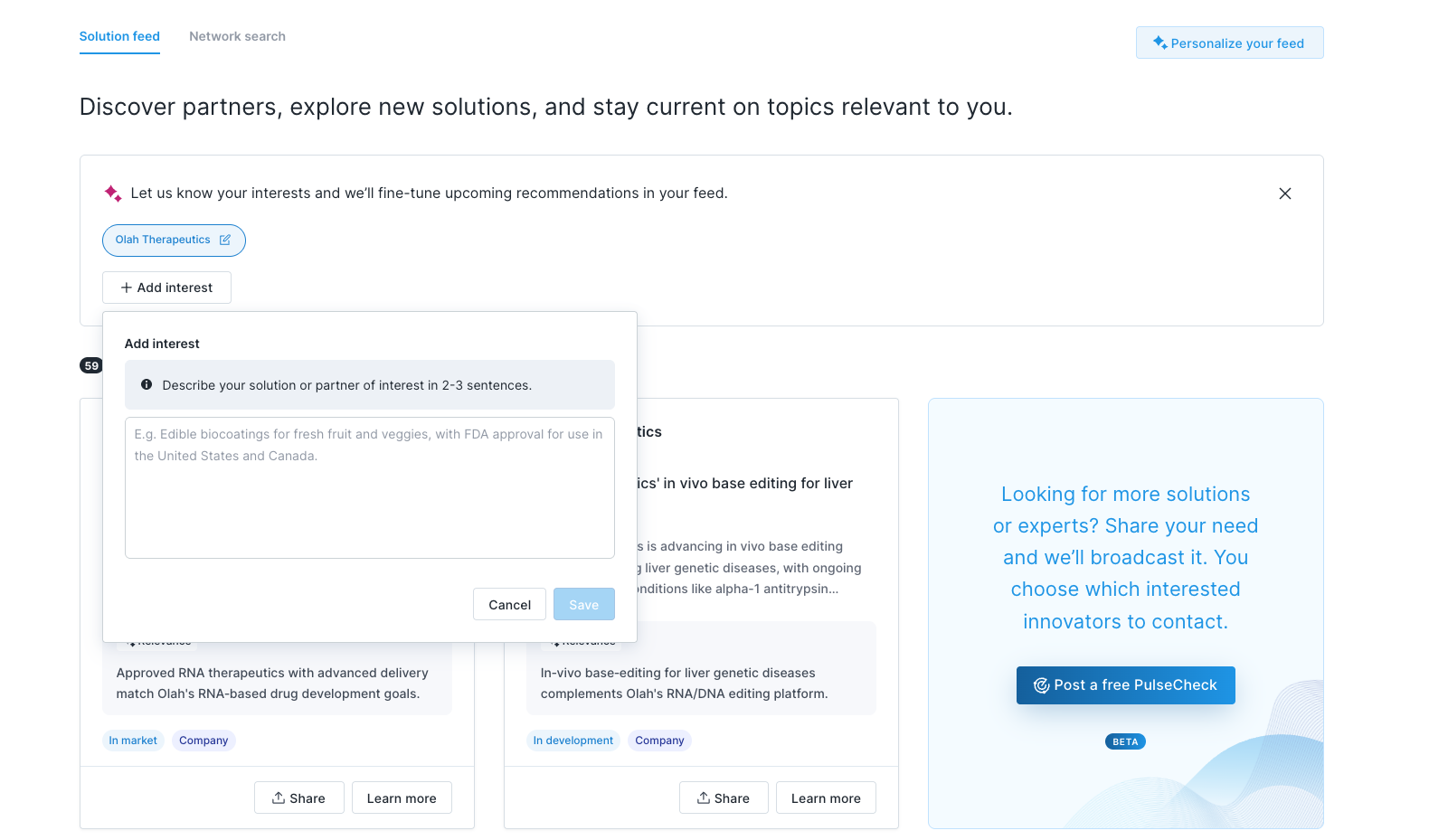Select the Solution feed tab
This screenshot has width=1429, height=840.
click(118, 36)
